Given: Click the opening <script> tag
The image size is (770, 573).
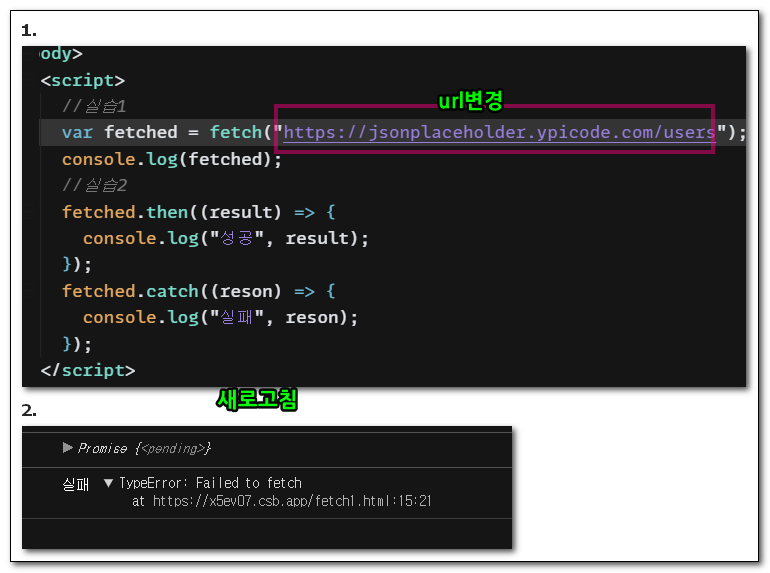Looking at the screenshot, I should (x=83, y=80).
